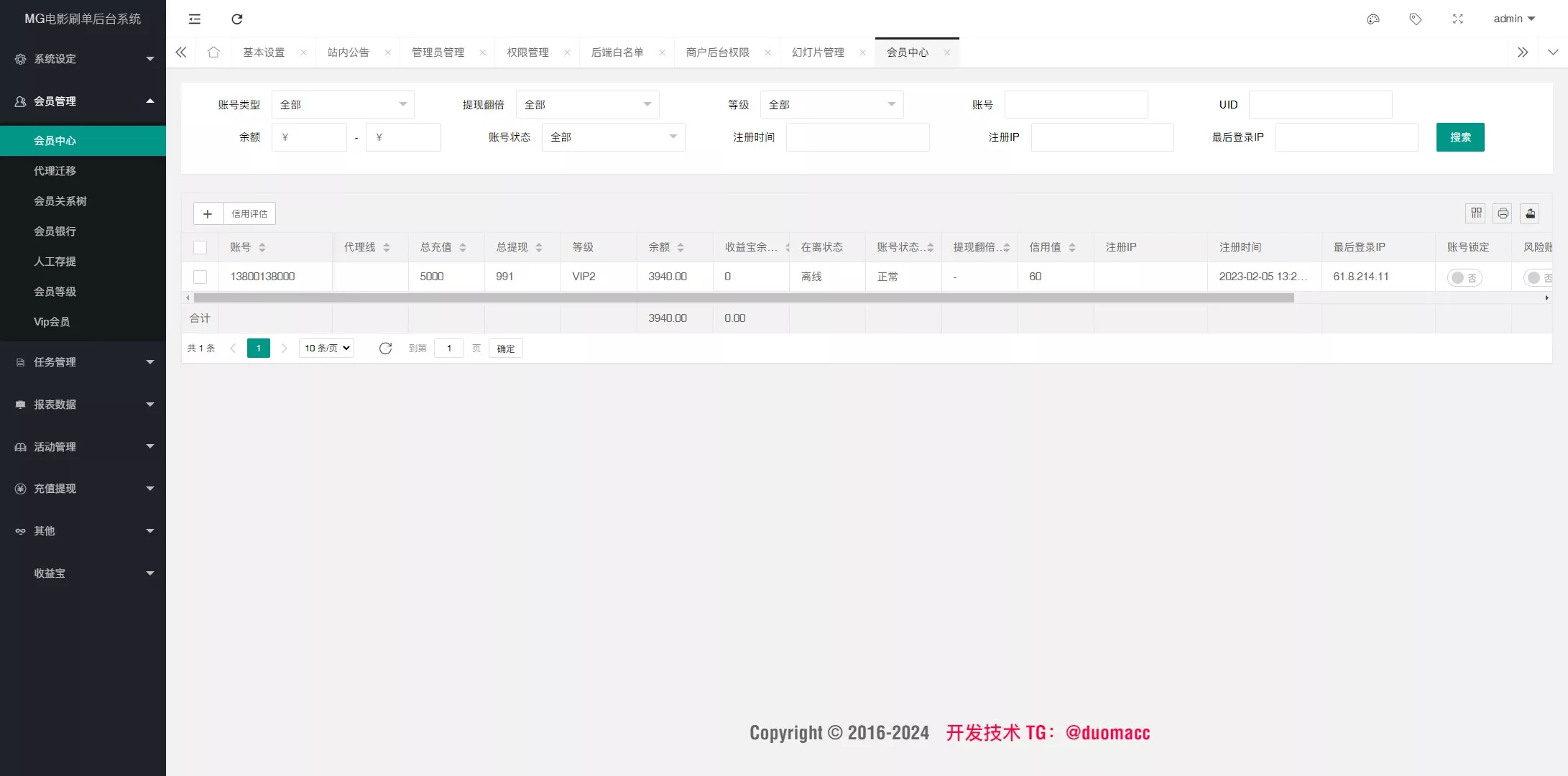Image resolution: width=1568 pixels, height=776 pixels.
Task: Open the 账号类型 dropdown
Action: coord(343,105)
